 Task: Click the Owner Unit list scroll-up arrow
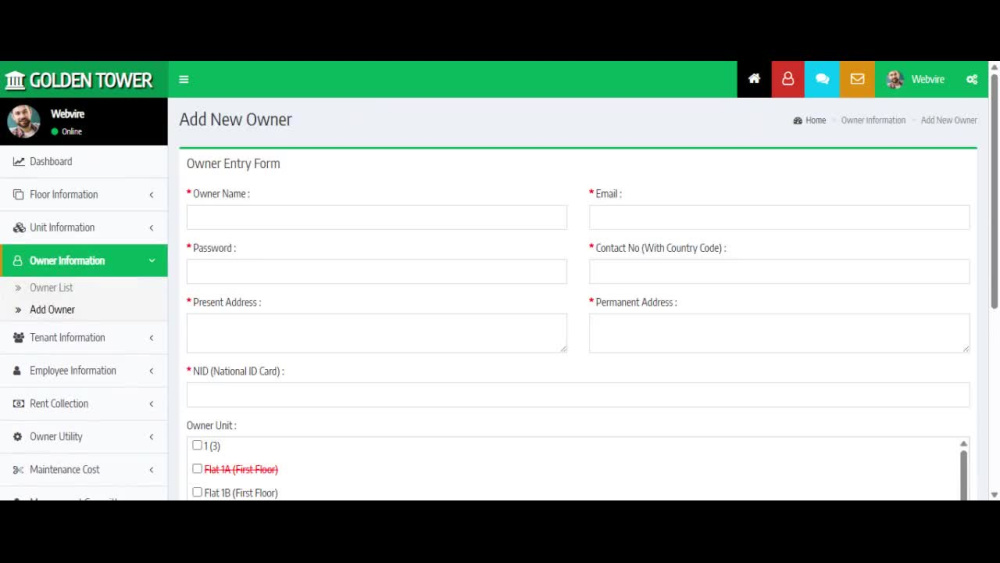pos(963,444)
